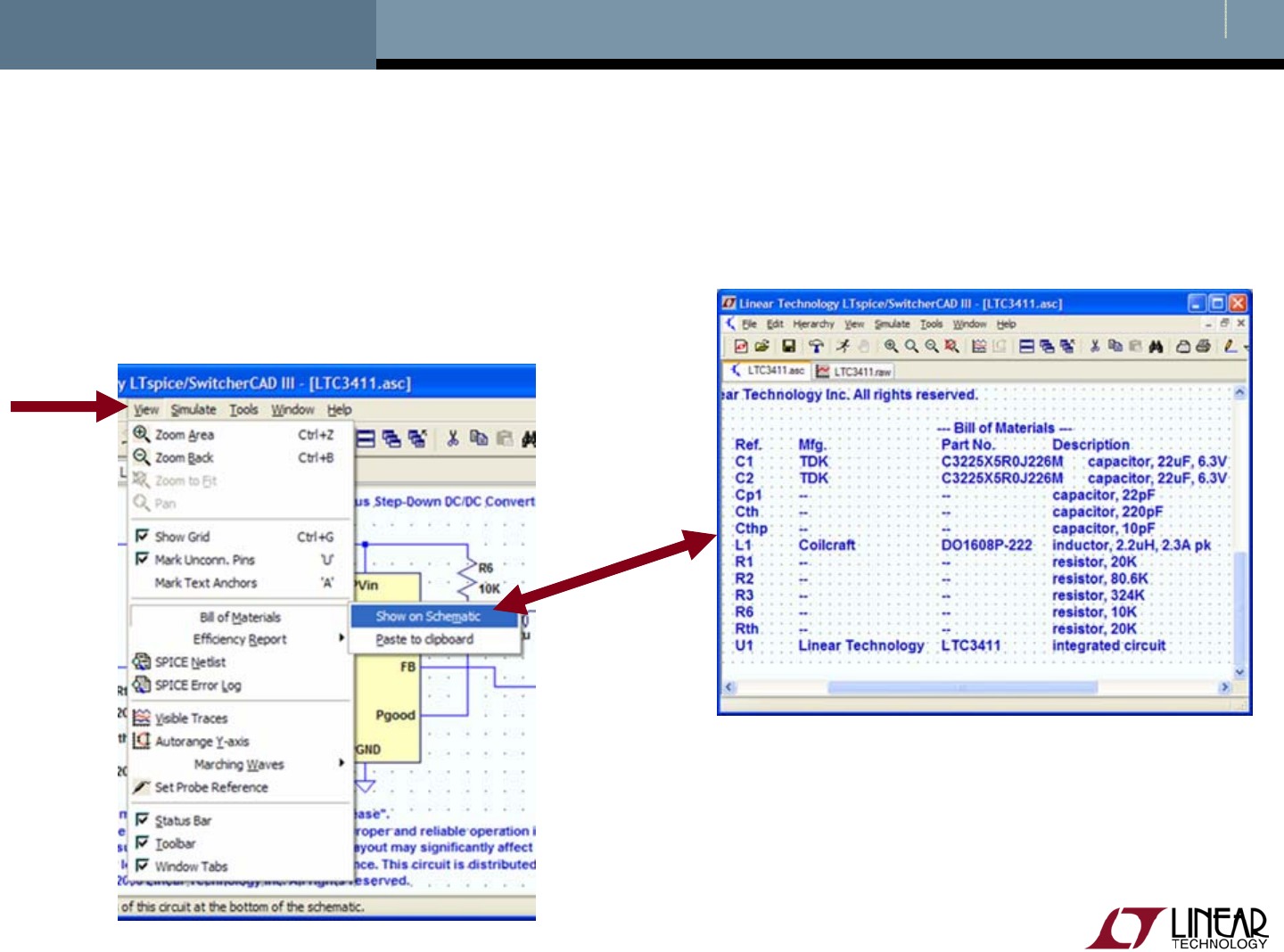
Task: Switch to the LTC3411.raw tab
Action: point(853,371)
